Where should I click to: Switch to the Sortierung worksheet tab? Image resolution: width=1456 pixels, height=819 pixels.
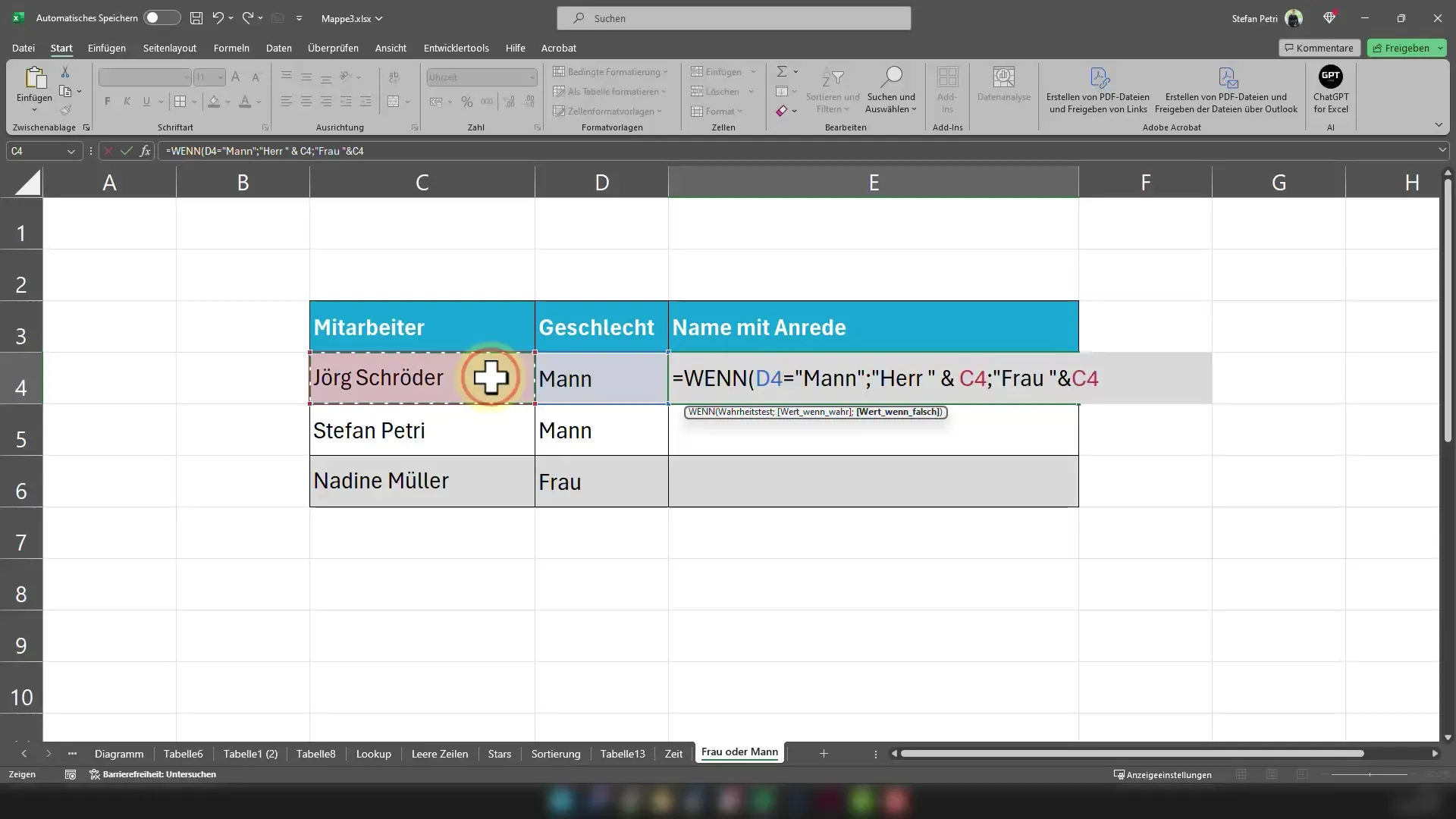click(x=556, y=753)
